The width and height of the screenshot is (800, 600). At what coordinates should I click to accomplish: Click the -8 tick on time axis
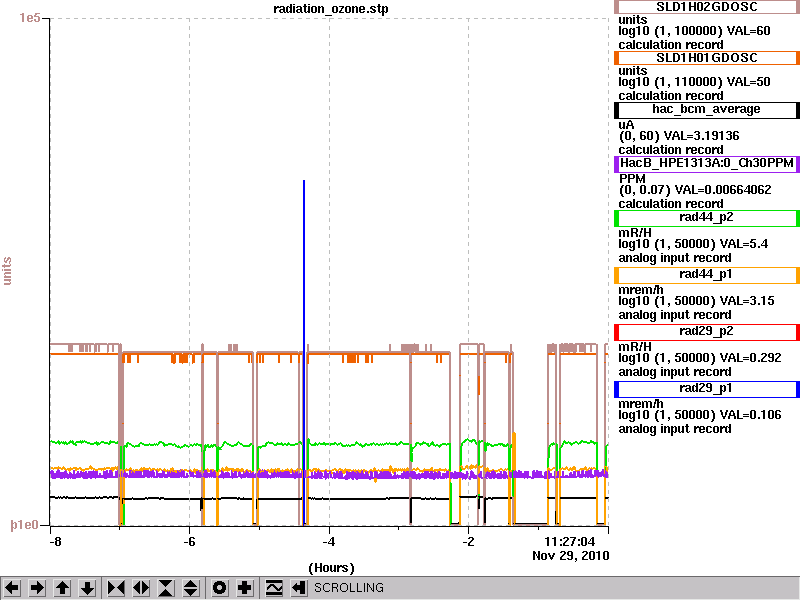tap(55, 542)
